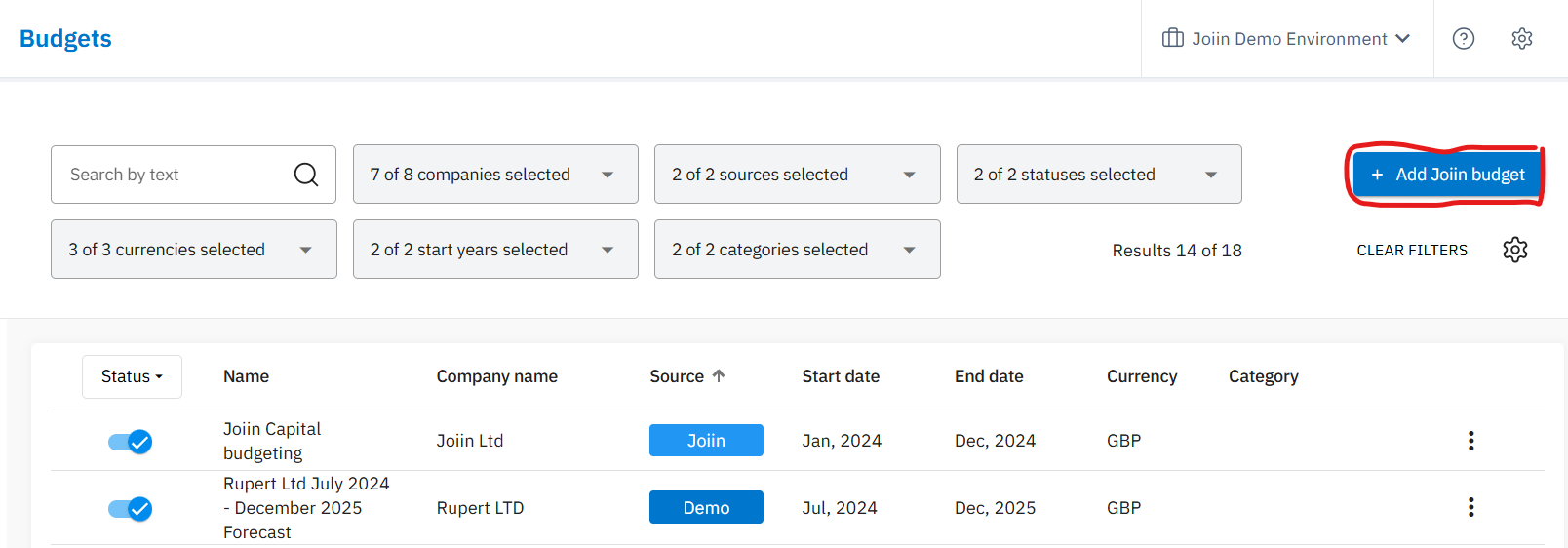
Task: Toggle status switch for Joiin Capital budgeting
Action: coord(130,442)
